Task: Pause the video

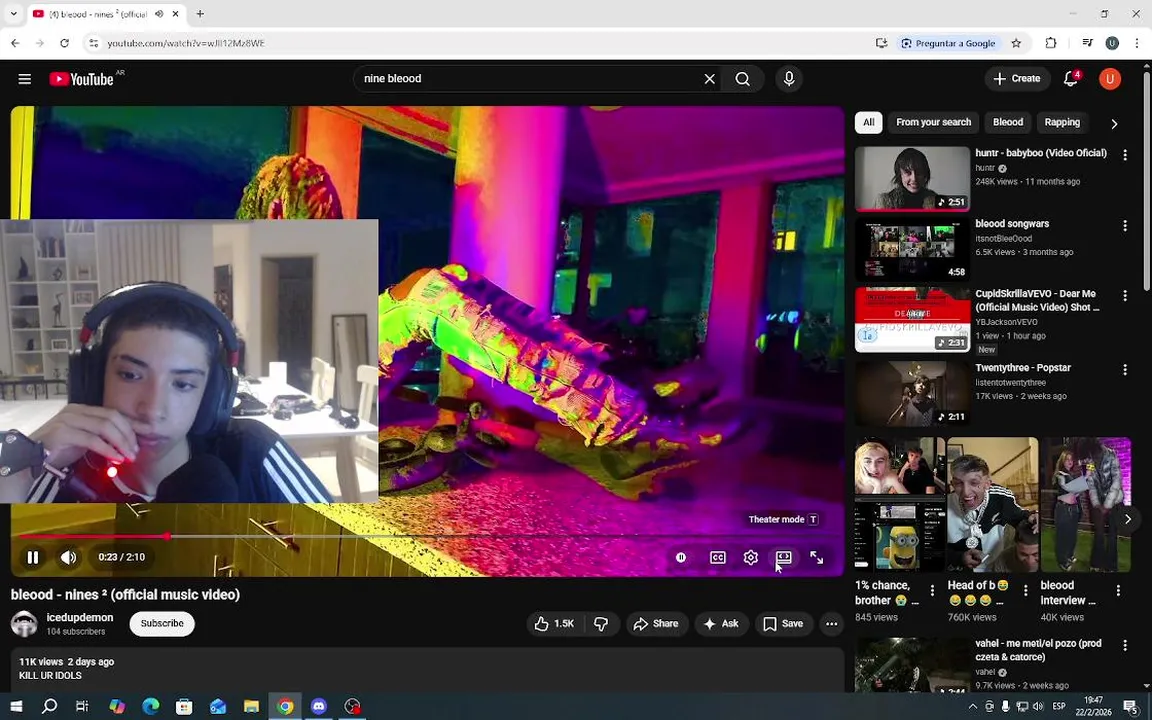Action: click(x=32, y=557)
